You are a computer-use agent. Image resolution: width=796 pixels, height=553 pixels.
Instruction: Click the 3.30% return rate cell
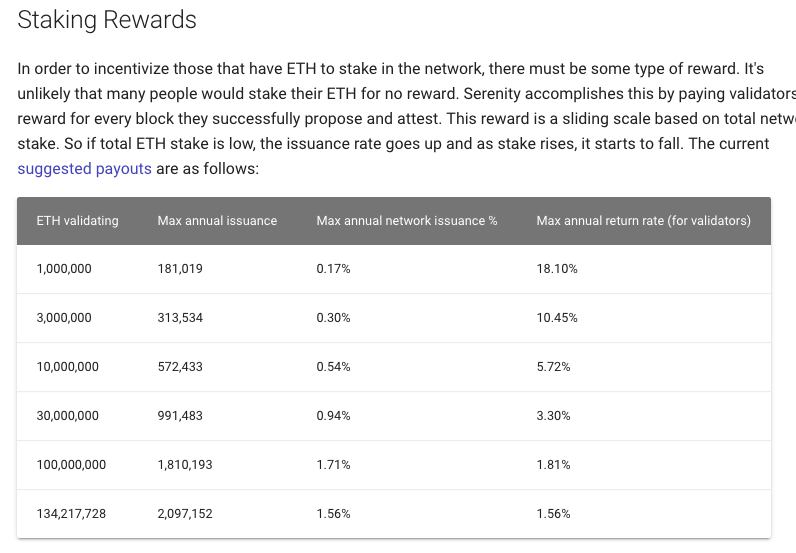[553, 416]
